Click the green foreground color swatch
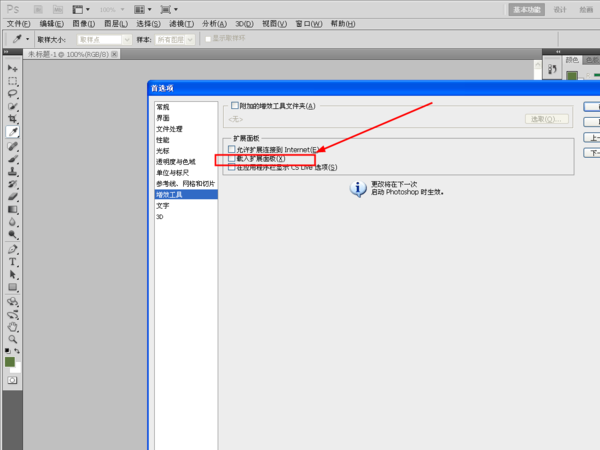 10,361
